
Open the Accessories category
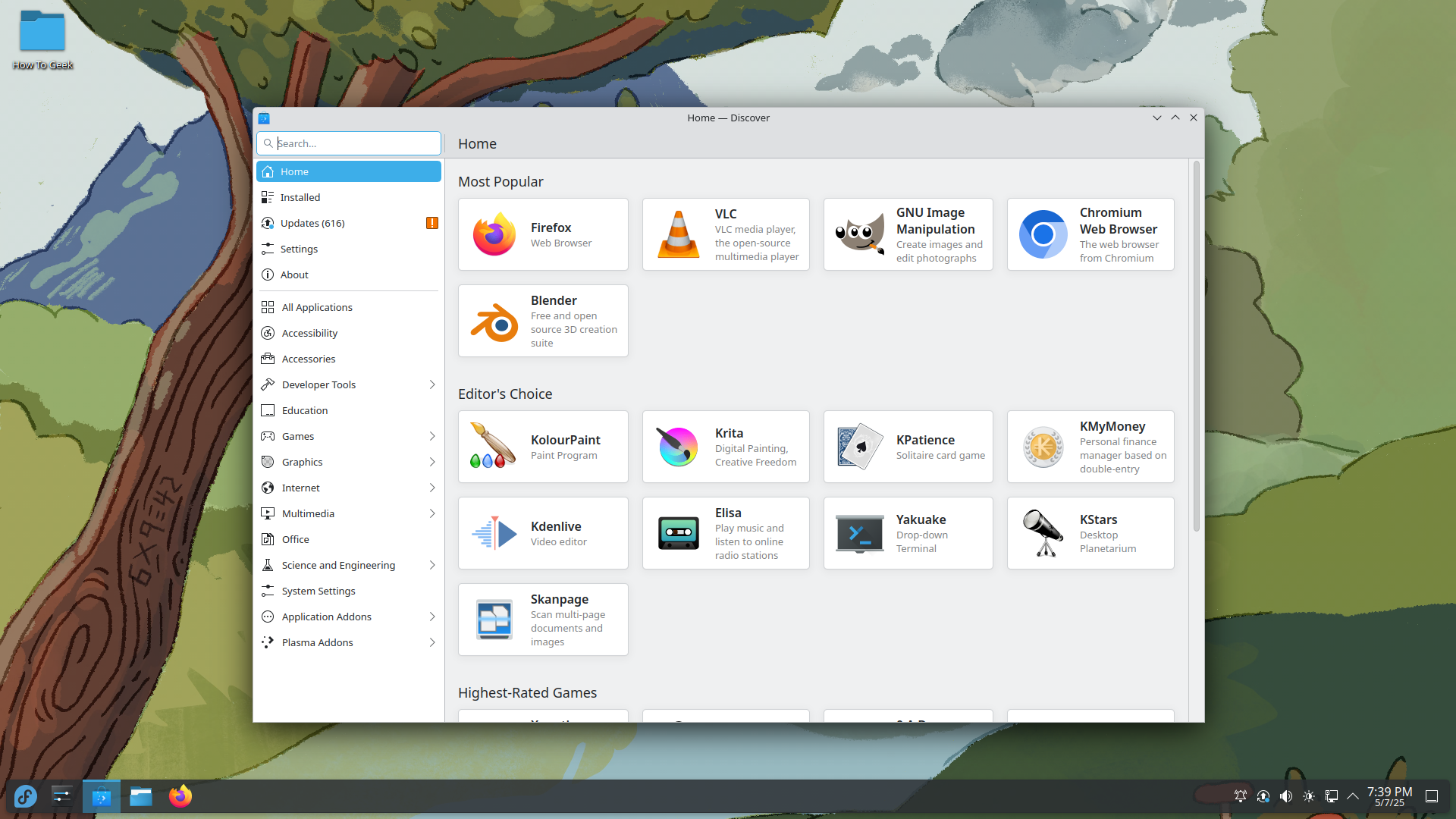[x=349, y=359]
